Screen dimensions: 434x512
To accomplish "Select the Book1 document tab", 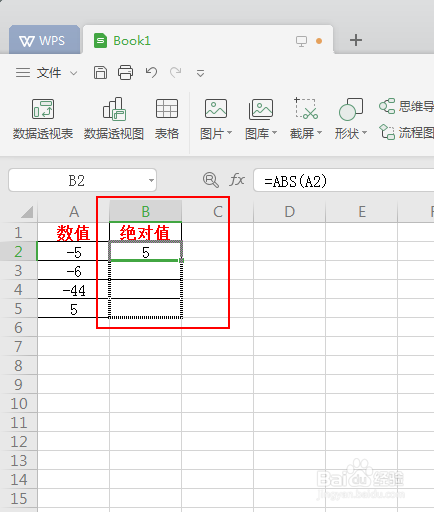I will point(208,40).
